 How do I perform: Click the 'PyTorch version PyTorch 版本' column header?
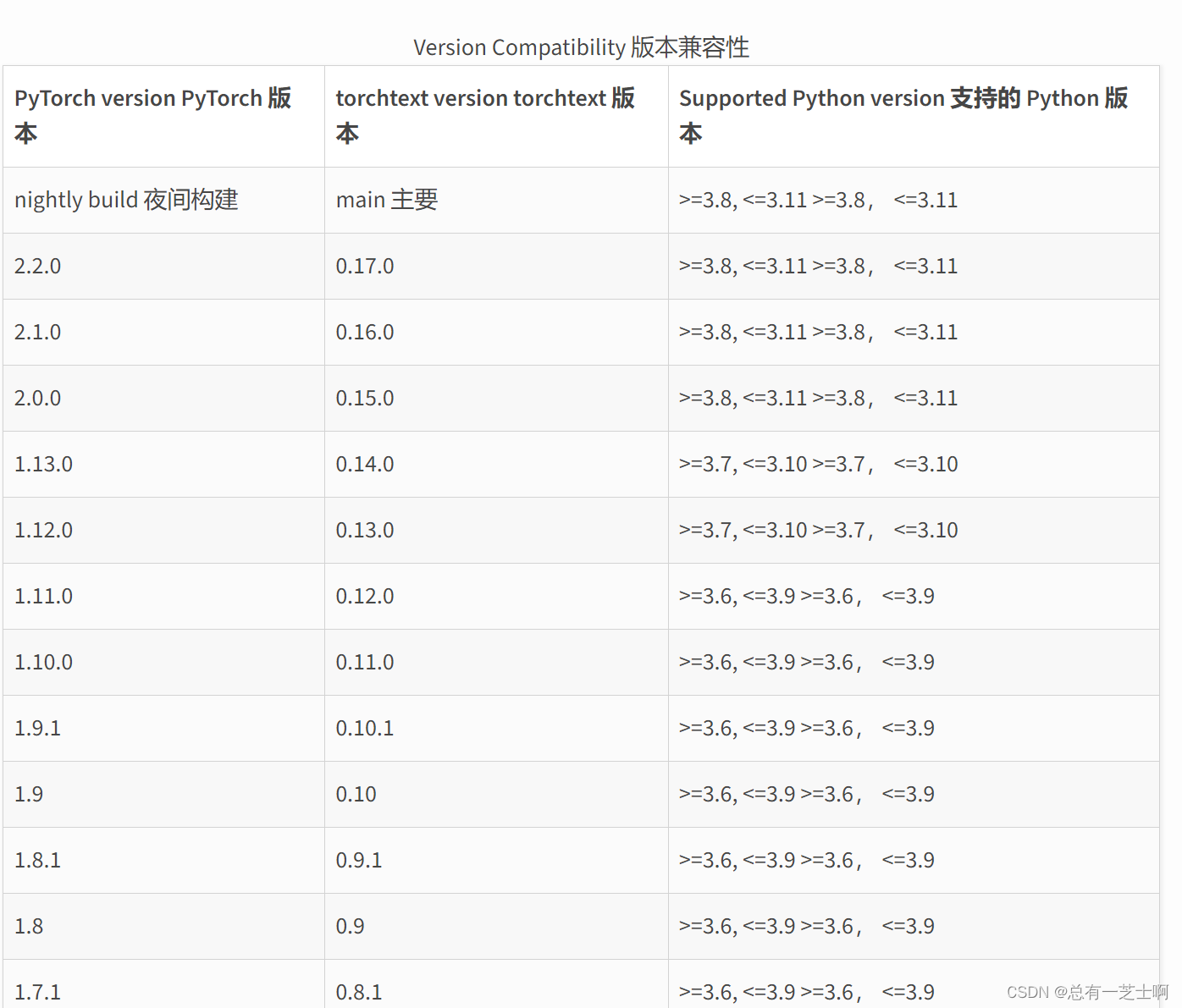(164, 116)
